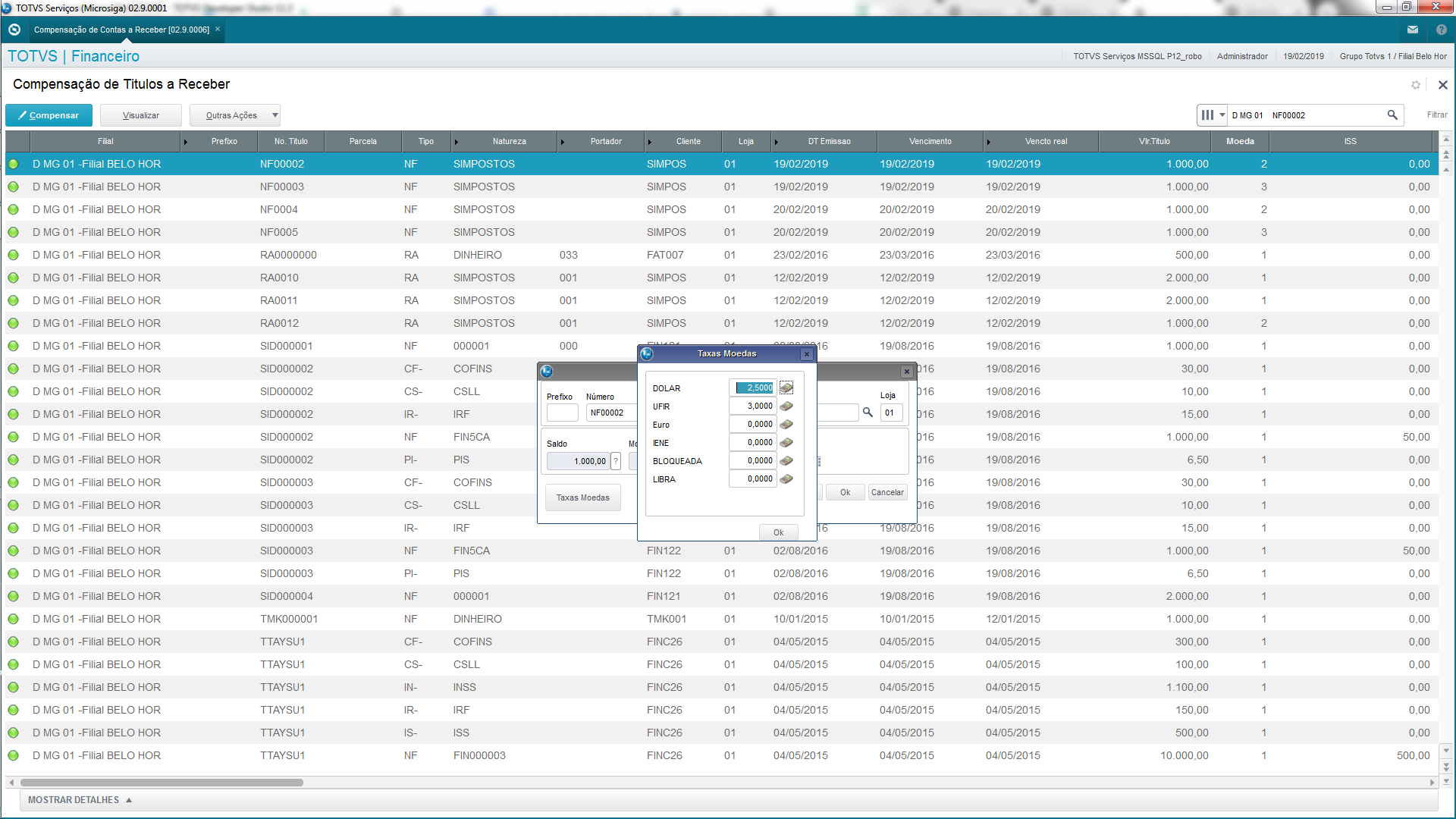Click the Natureza column header

509,141
